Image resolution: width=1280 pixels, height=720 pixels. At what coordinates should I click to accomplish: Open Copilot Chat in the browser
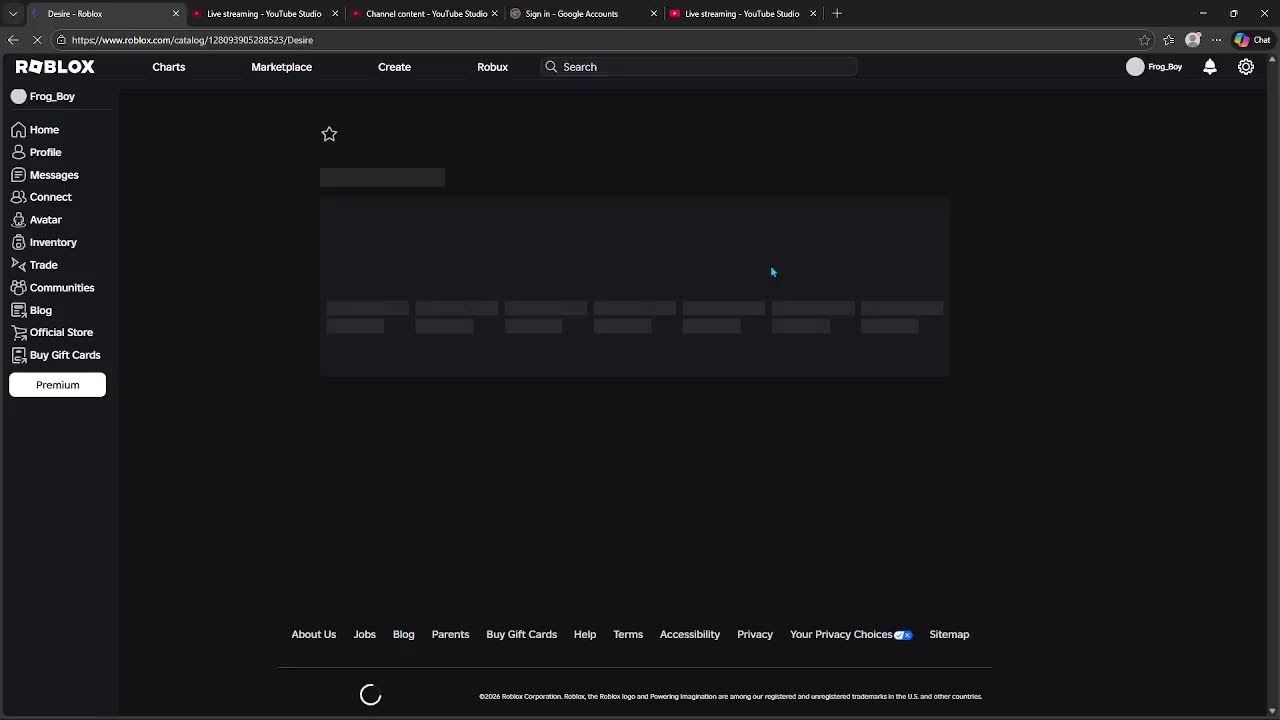1252,40
